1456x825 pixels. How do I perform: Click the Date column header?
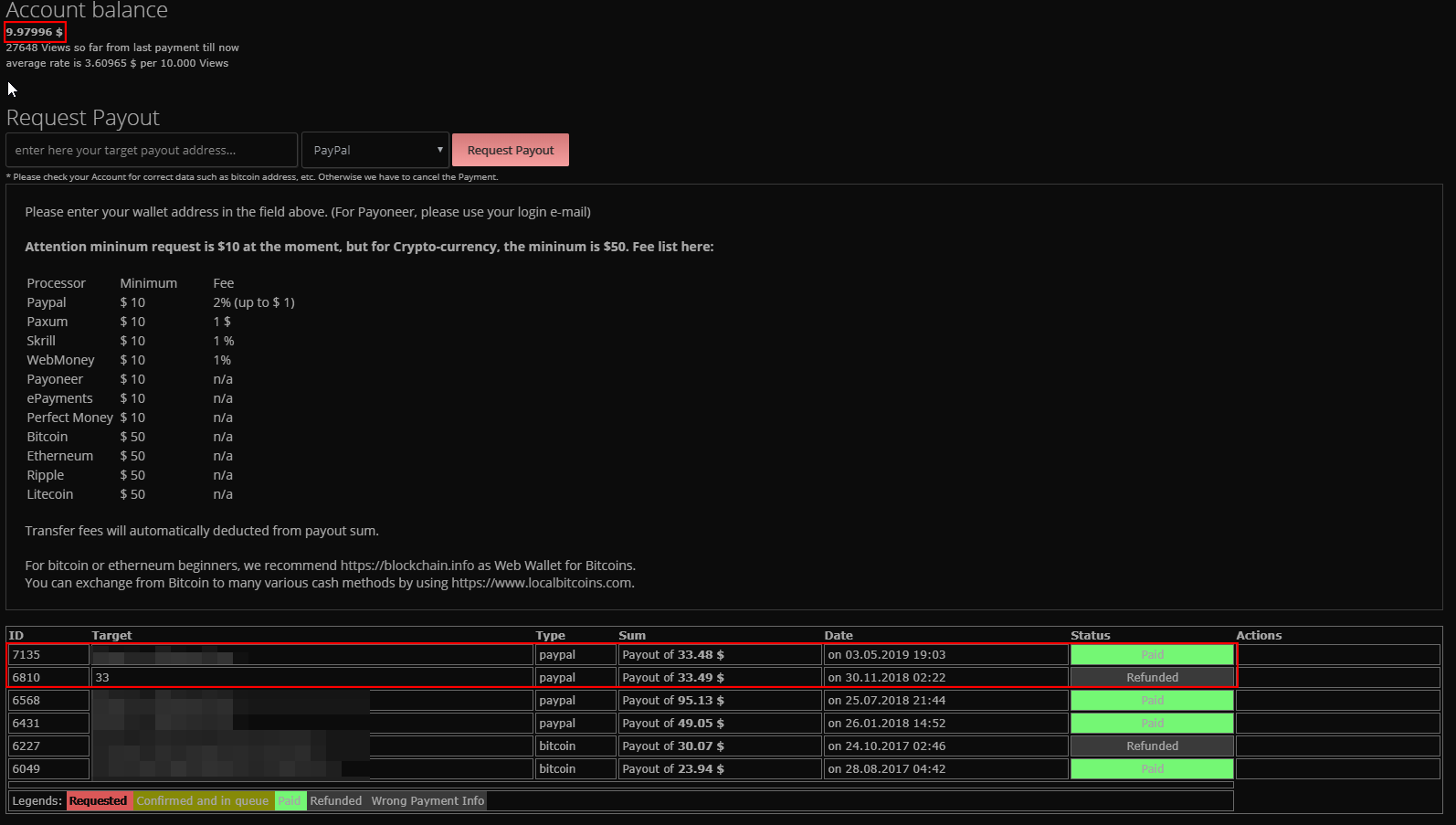[x=839, y=636]
